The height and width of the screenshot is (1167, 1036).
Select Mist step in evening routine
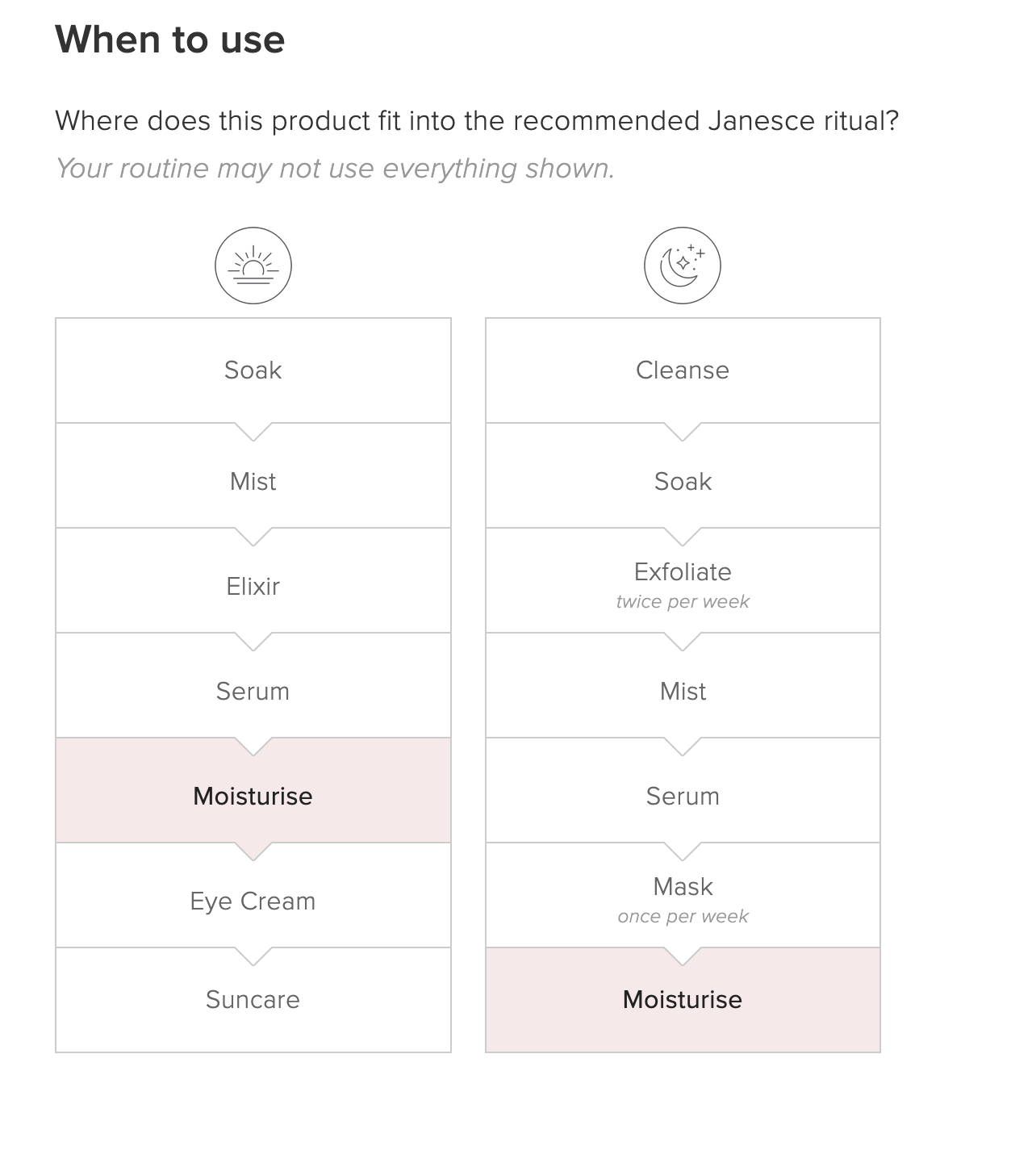coord(683,692)
